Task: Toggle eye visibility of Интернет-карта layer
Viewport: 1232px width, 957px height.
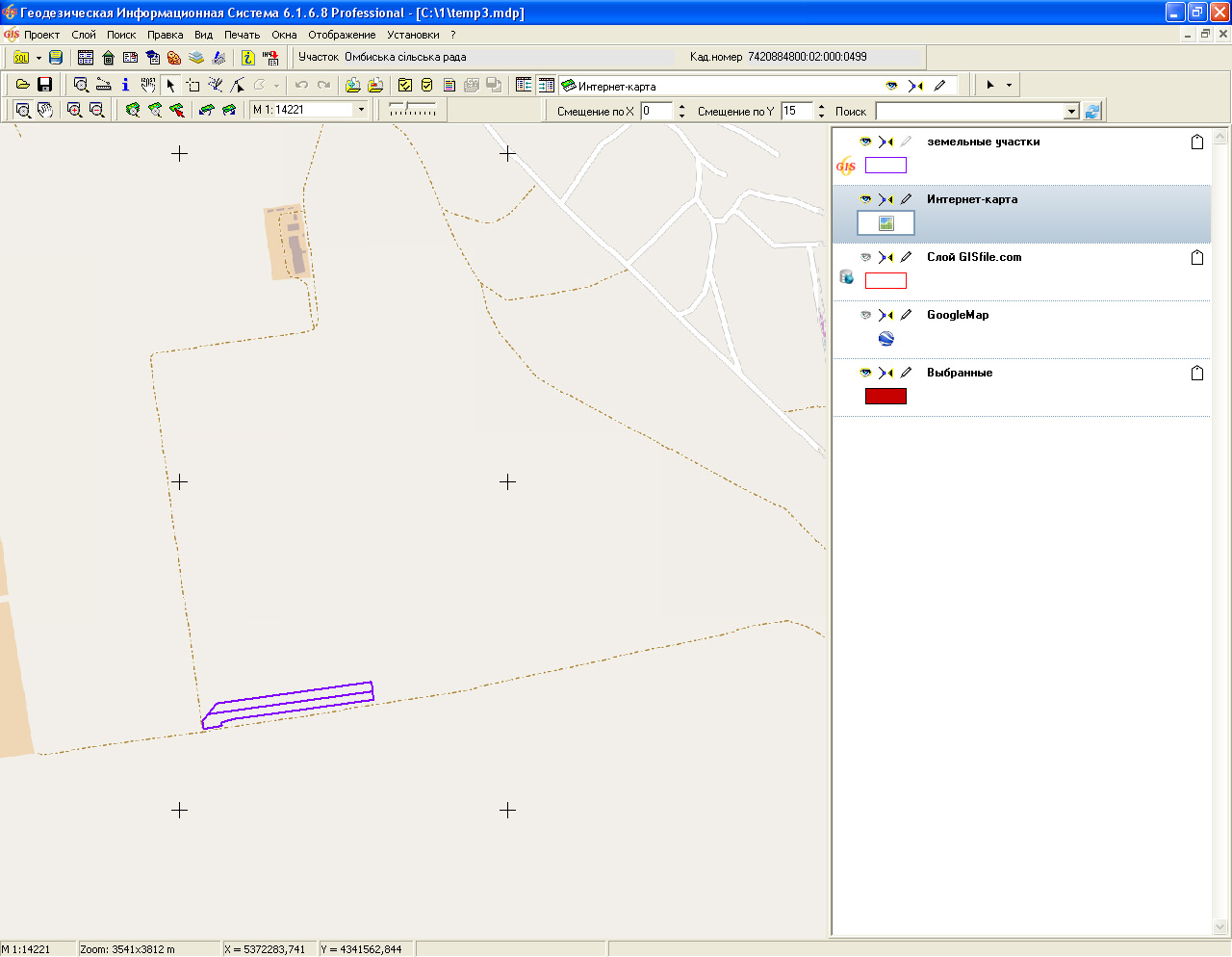Action: [x=865, y=199]
